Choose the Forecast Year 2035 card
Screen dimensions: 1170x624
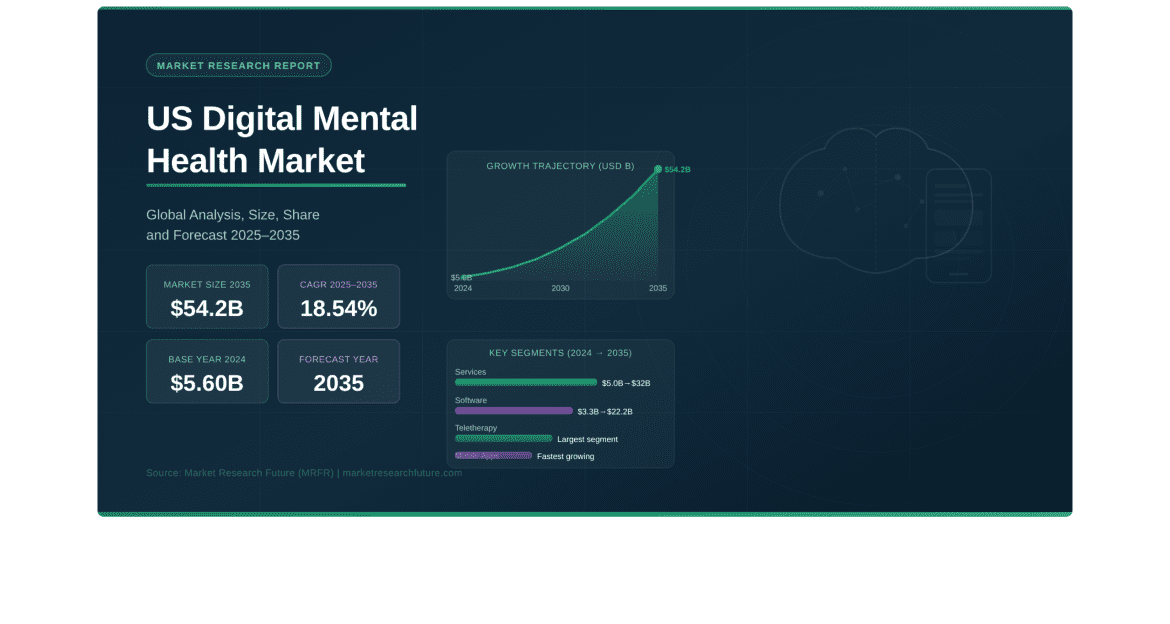338,371
